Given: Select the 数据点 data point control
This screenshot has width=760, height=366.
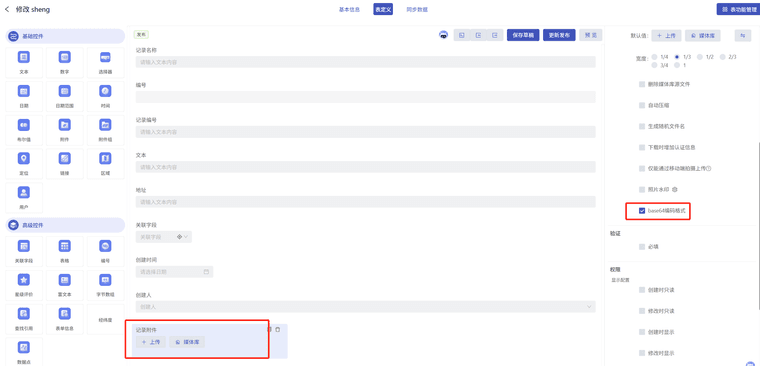Looking at the screenshot, I should tap(24, 352).
